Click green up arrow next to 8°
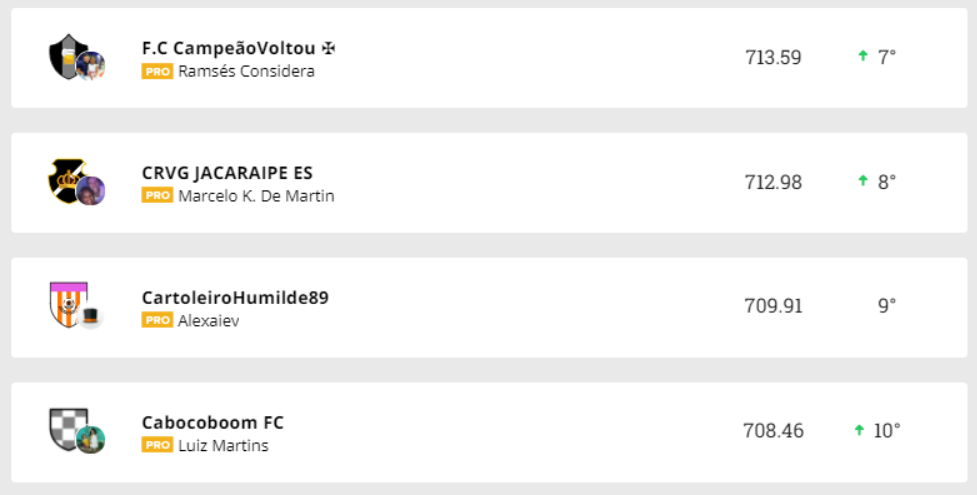This screenshot has width=977, height=495. tap(862, 181)
